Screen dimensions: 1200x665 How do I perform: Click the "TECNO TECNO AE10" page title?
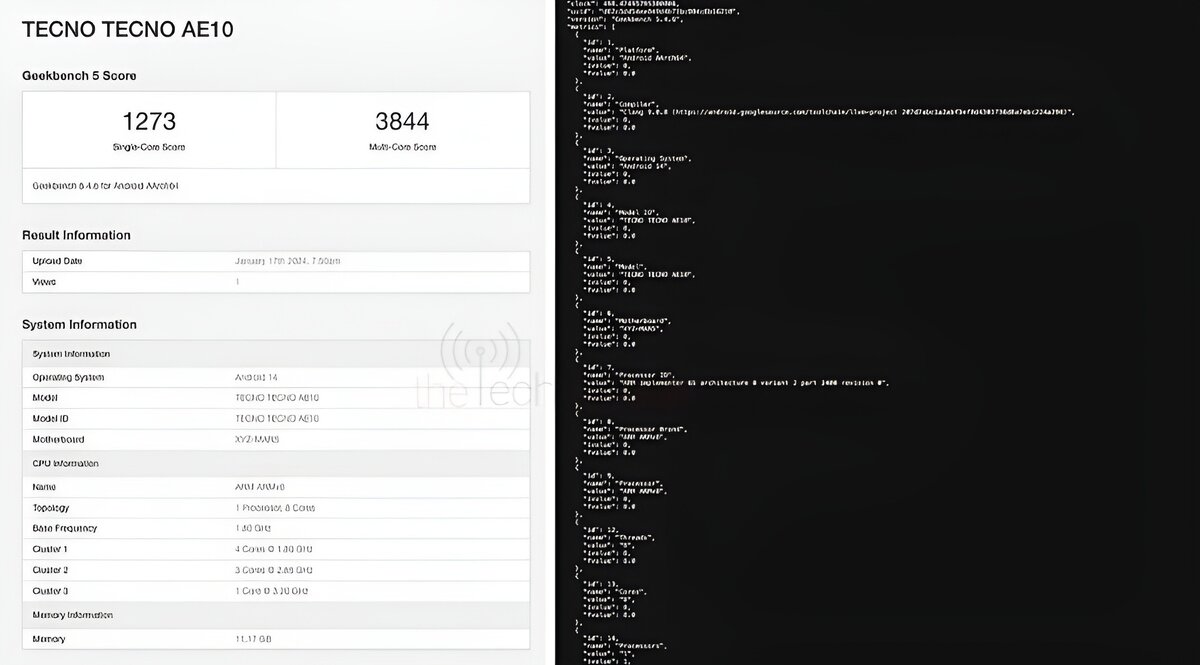[x=128, y=30]
